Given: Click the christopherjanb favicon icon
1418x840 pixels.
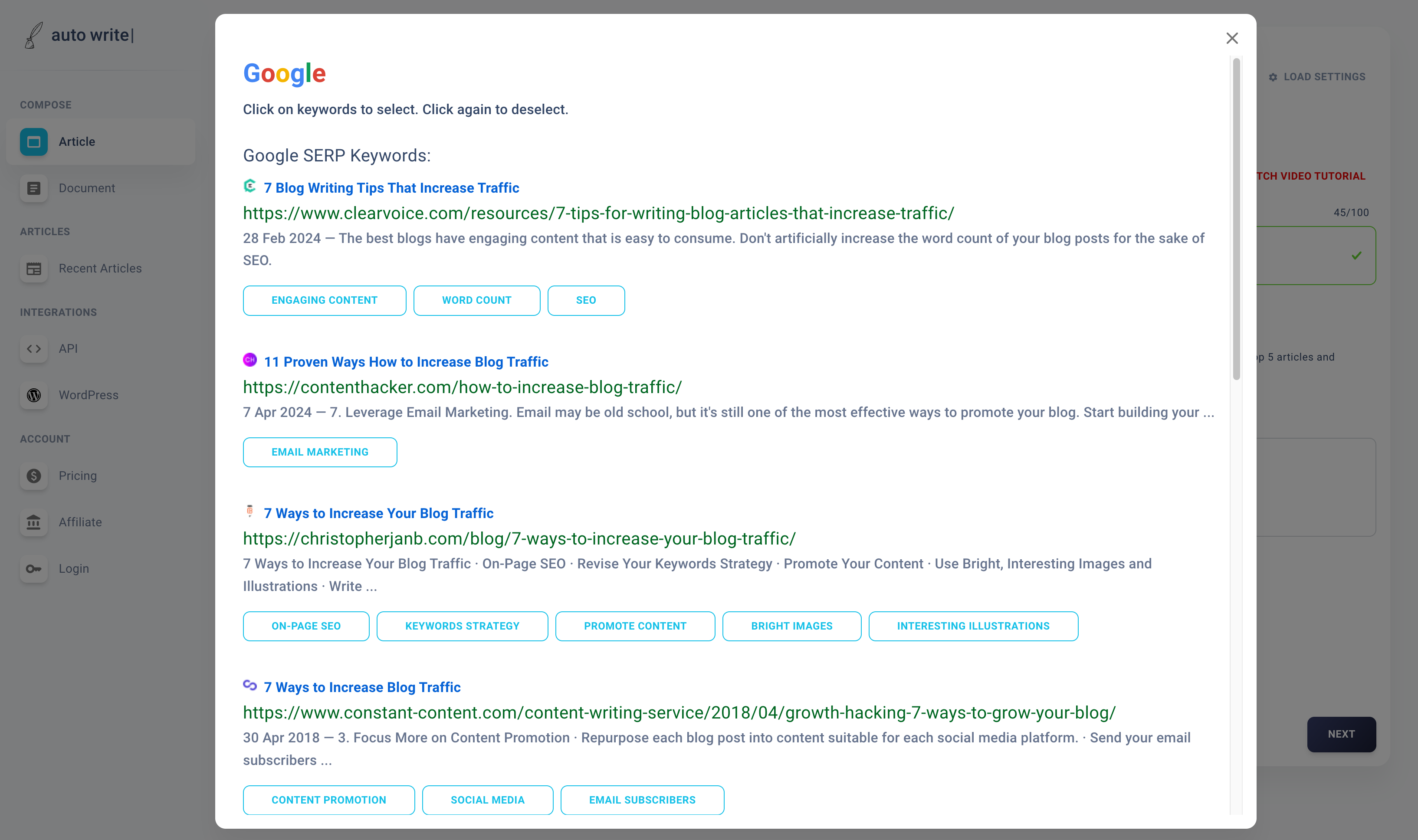Looking at the screenshot, I should pyautogui.click(x=249, y=511).
